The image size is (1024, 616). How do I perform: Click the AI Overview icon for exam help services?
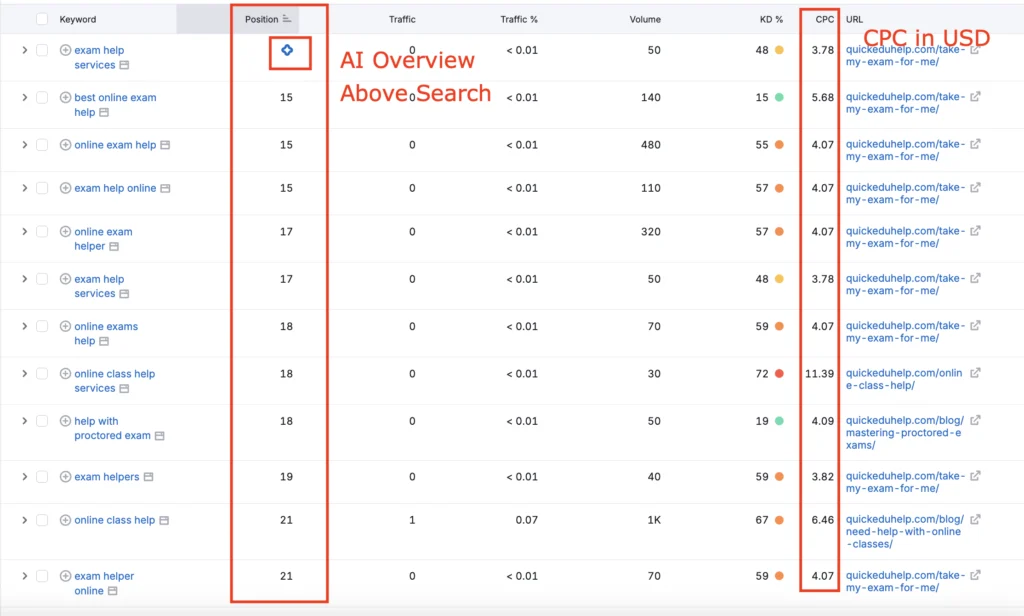pyautogui.click(x=287, y=50)
